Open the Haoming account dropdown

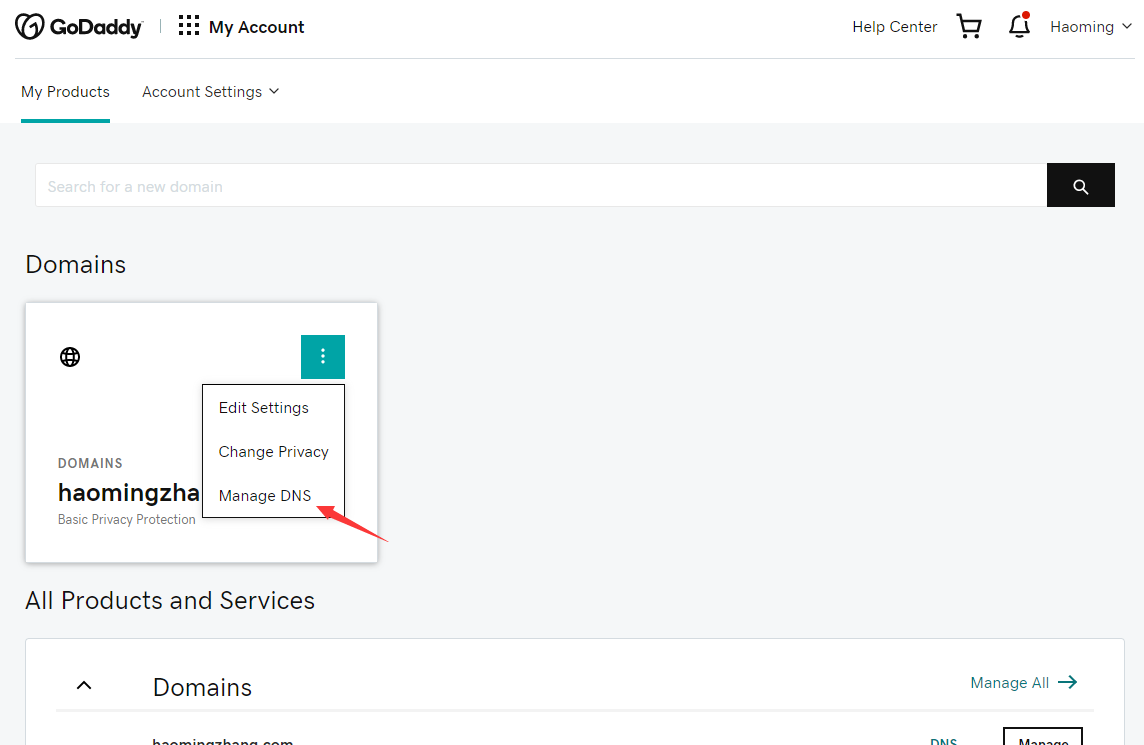[x=1091, y=27]
